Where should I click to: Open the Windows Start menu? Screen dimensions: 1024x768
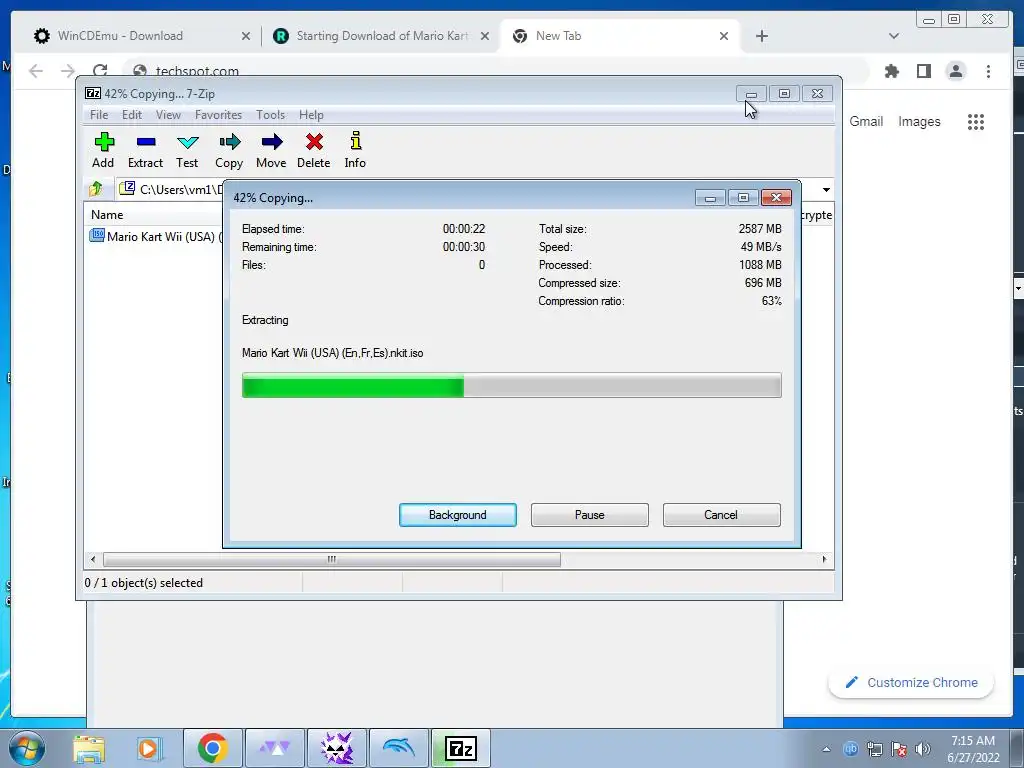tap(27, 748)
